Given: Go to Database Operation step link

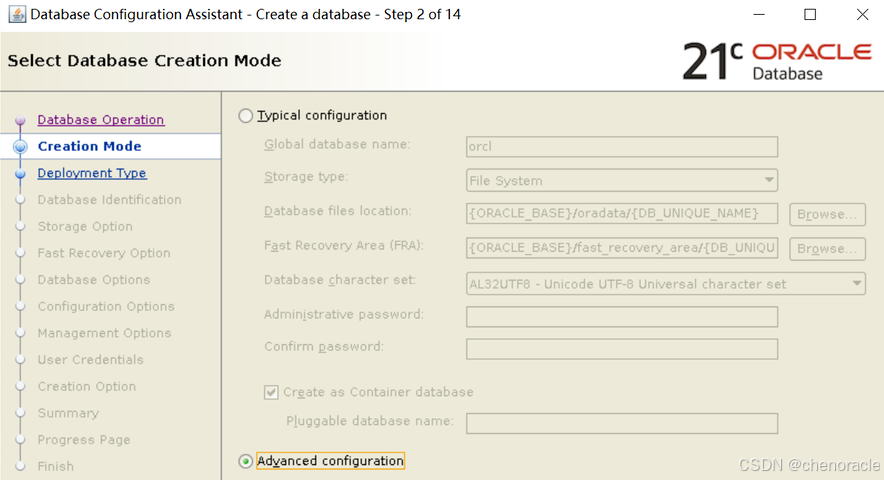Looking at the screenshot, I should click(x=100, y=120).
